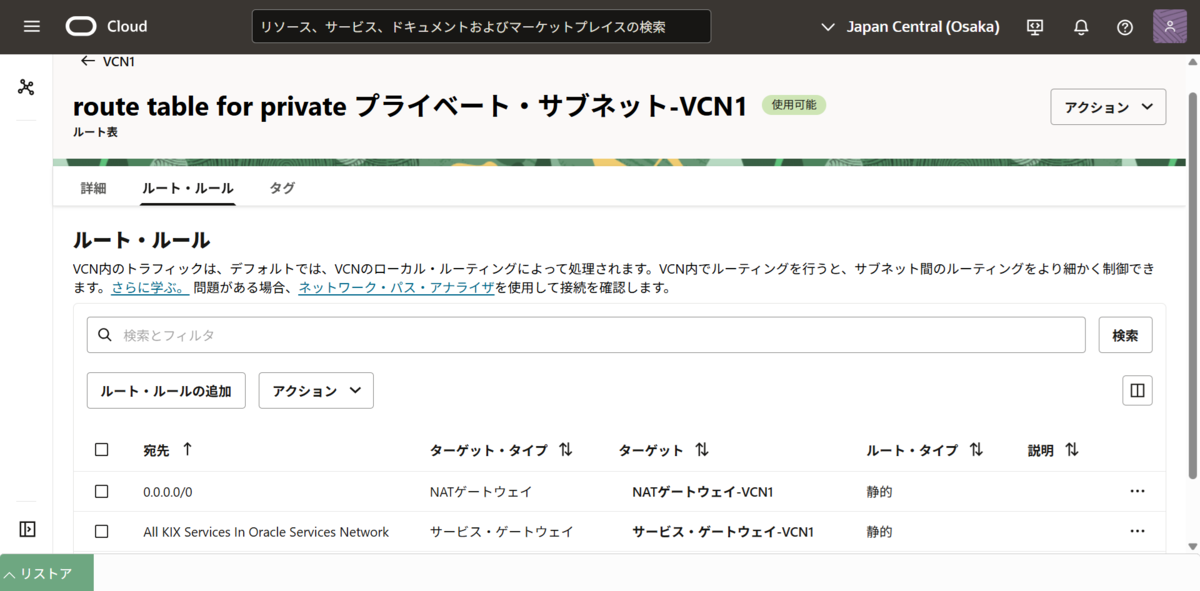Sort by 宛先 arrow icon
Screen dimensions: 1200x591
tap(187, 450)
